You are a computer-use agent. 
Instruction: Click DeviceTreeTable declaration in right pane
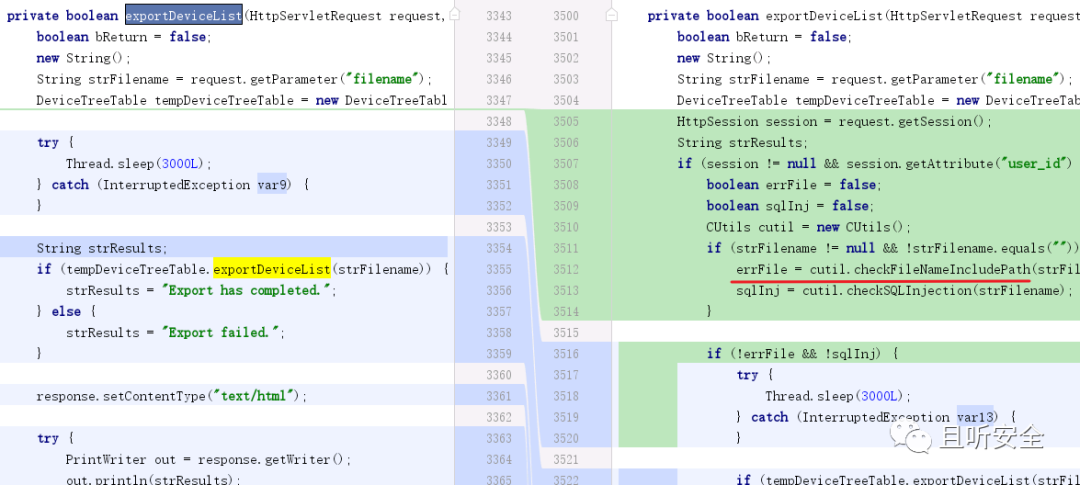click(878, 101)
